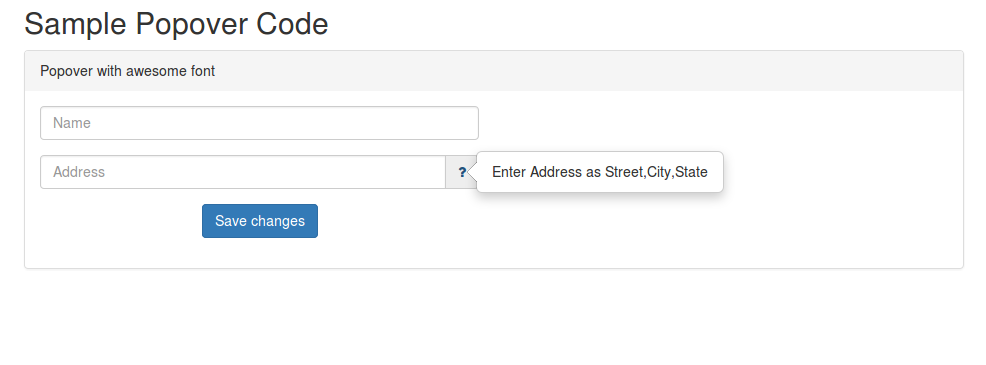Click the Save changes button
Image resolution: width=986 pixels, height=365 pixels.
click(260, 221)
